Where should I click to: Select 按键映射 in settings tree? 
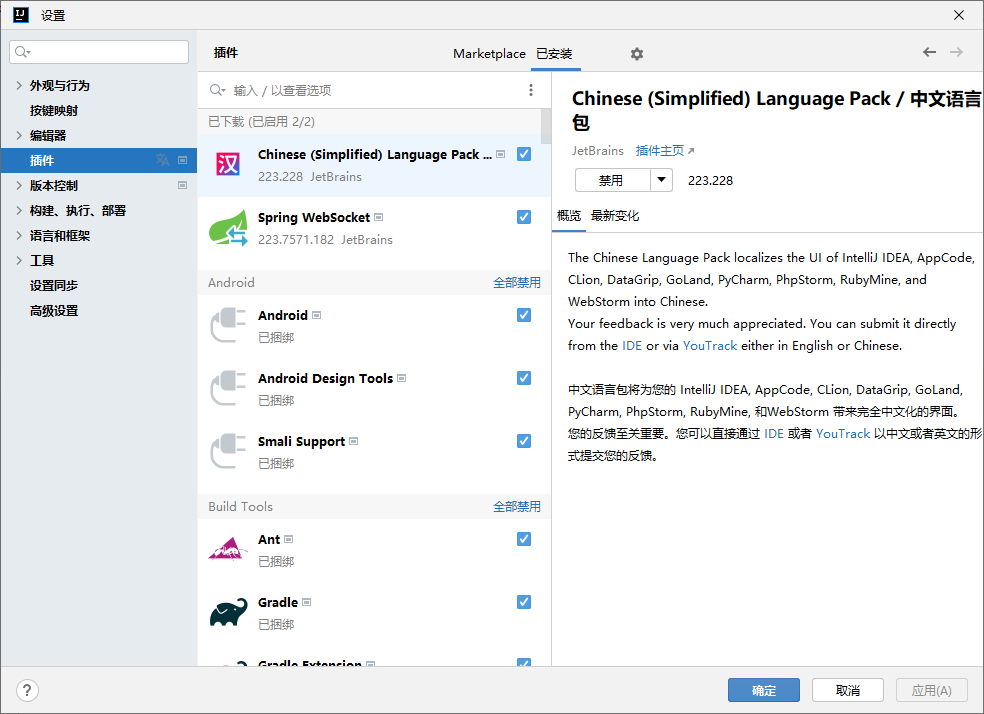tap(54, 110)
